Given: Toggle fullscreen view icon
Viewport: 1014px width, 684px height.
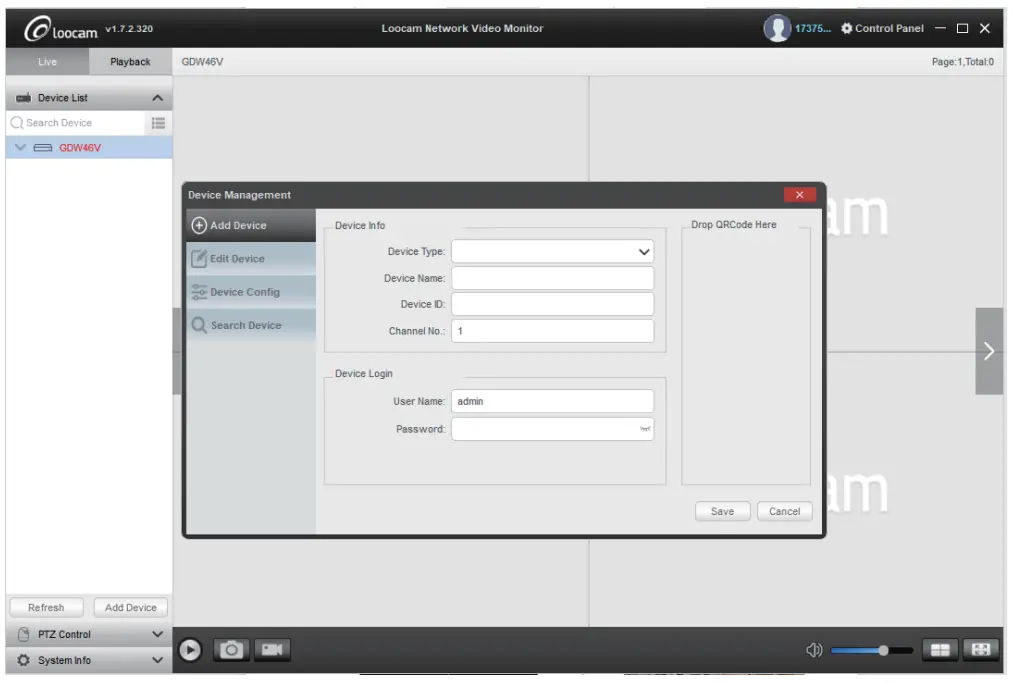Looking at the screenshot, I should point(980,650).
